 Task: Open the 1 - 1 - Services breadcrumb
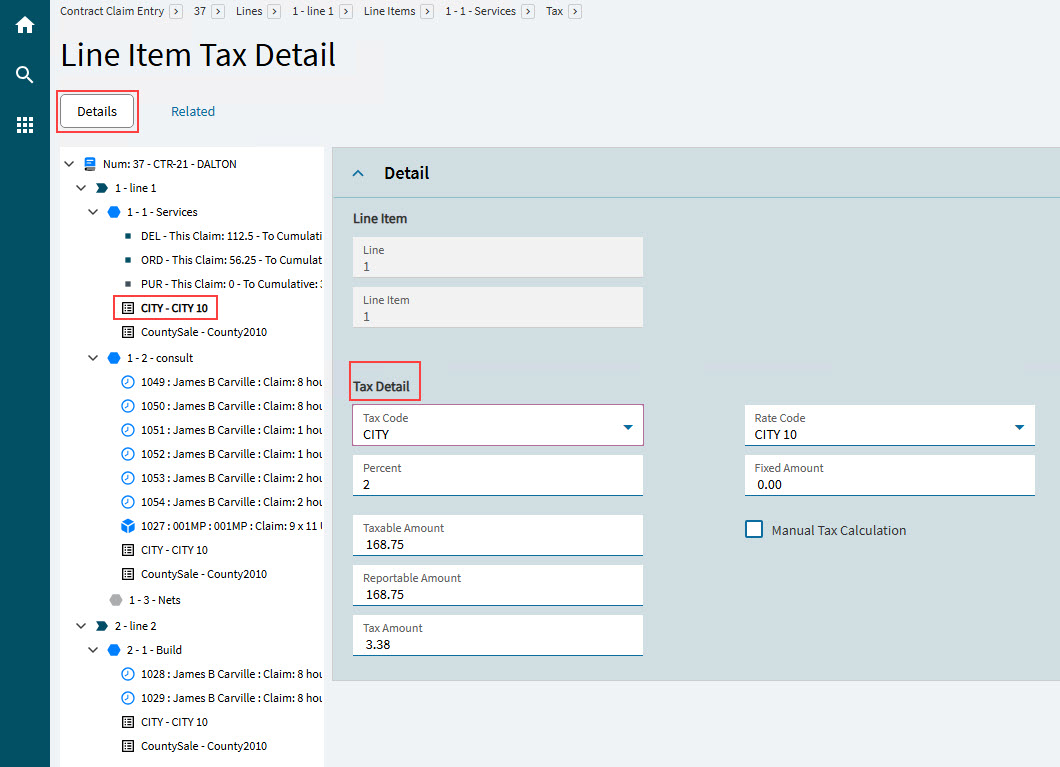click(x=480, y=11)
